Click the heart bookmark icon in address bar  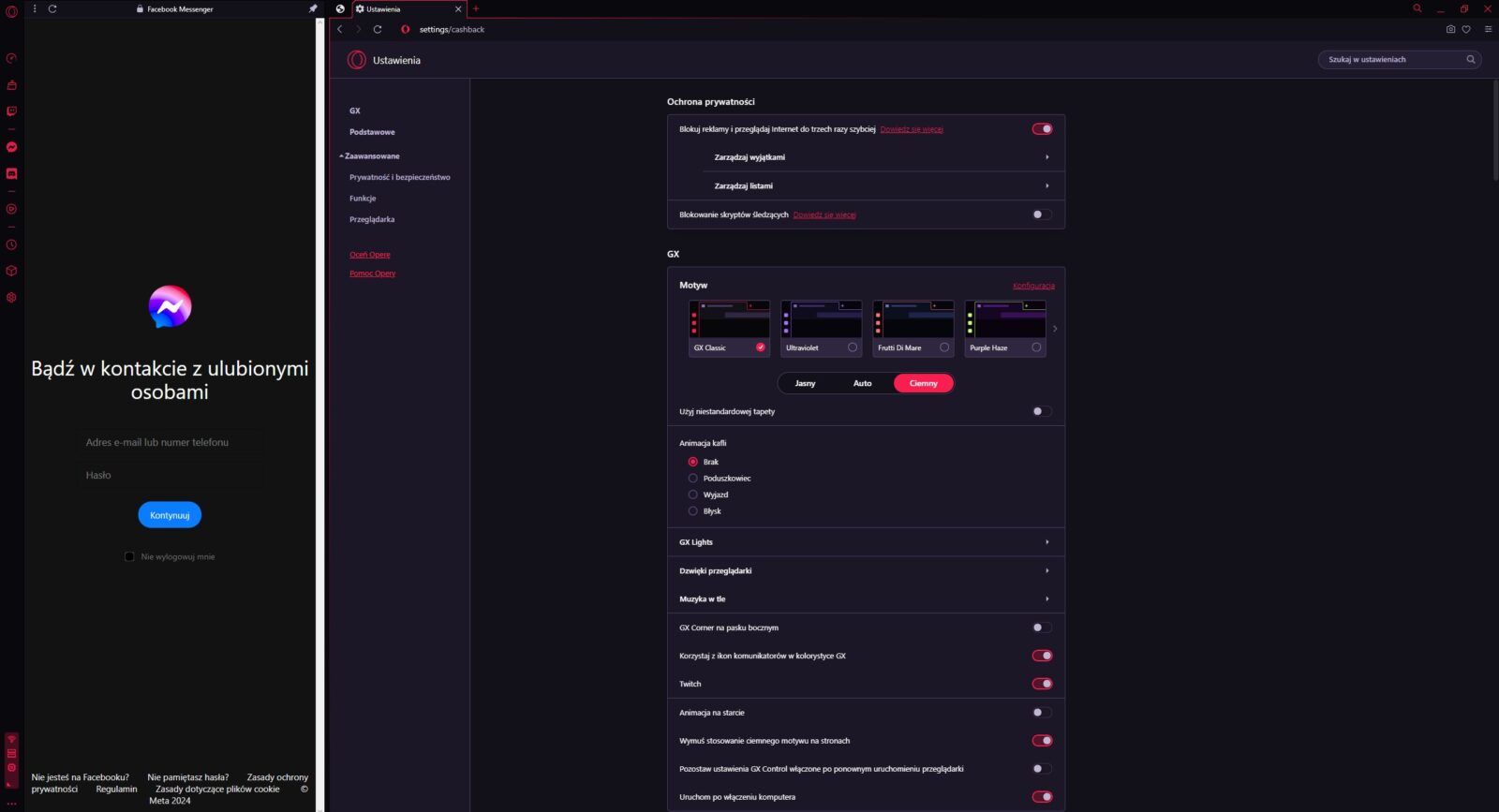pyautogui.click(x=1466, y=29)
